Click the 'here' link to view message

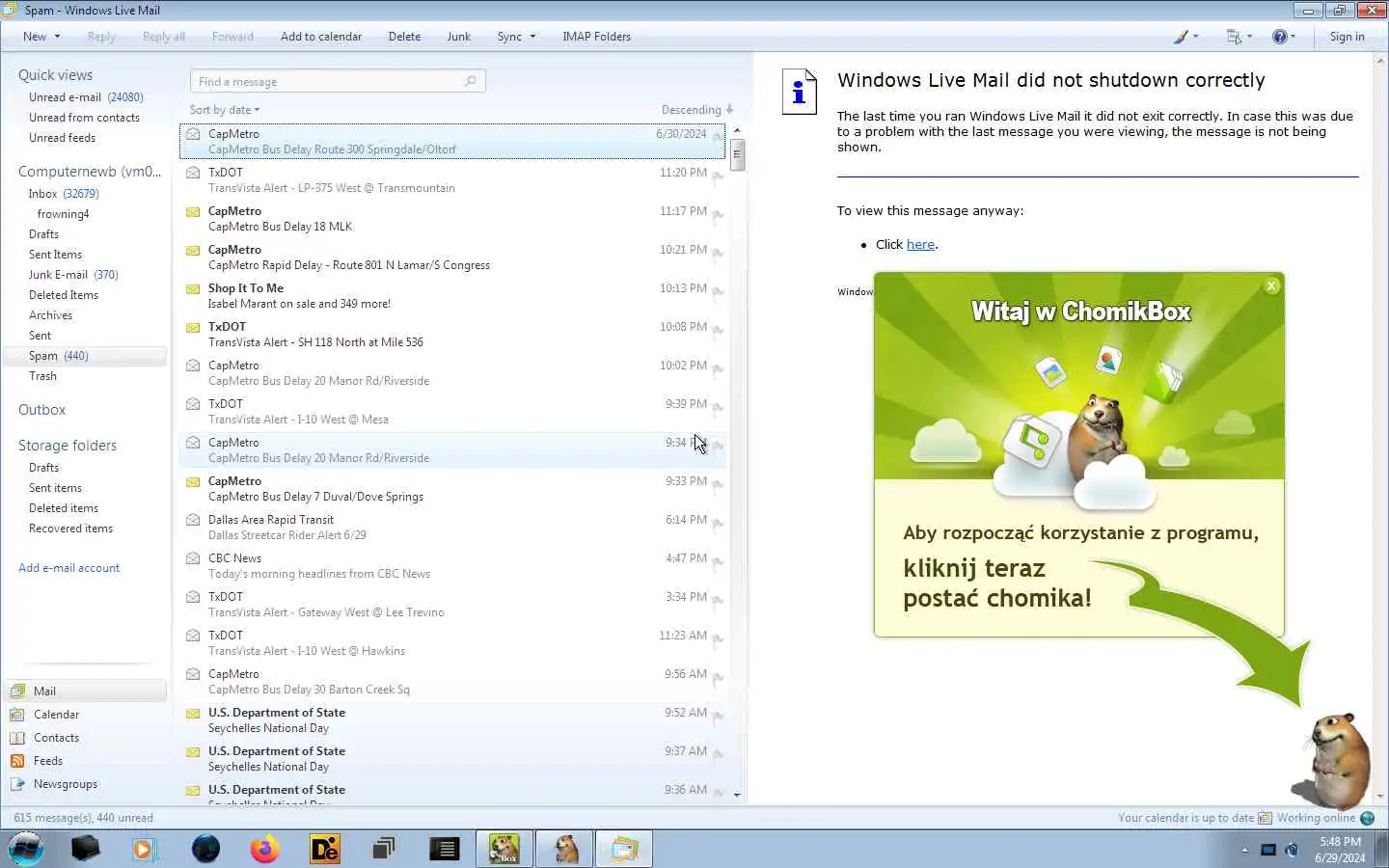920,245
